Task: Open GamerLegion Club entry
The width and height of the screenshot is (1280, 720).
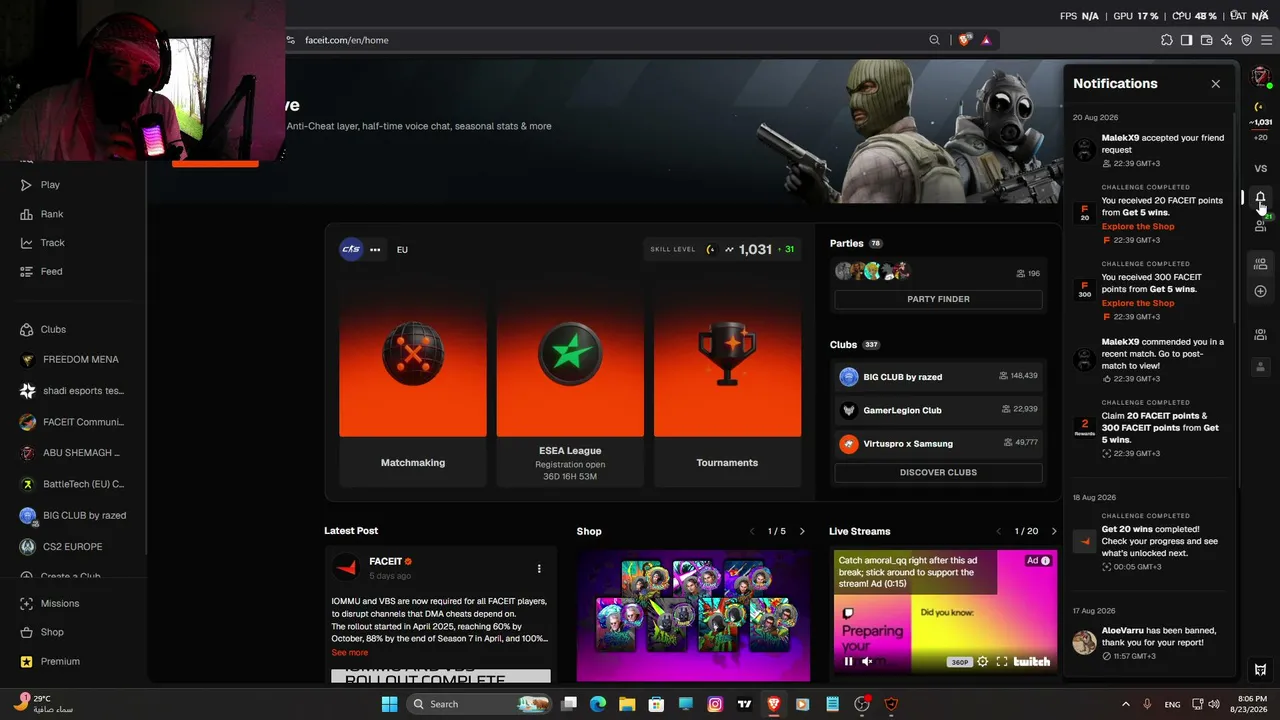Action: coord(938,410)
